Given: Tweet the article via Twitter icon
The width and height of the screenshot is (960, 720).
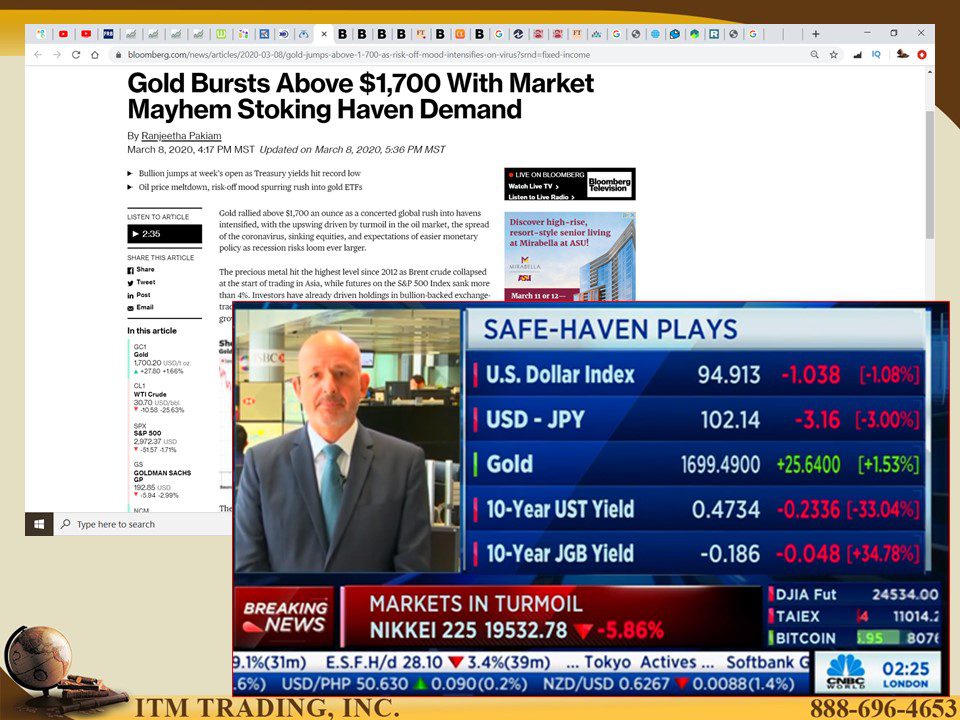Looking at the screenshot, I should coord(130,283).
